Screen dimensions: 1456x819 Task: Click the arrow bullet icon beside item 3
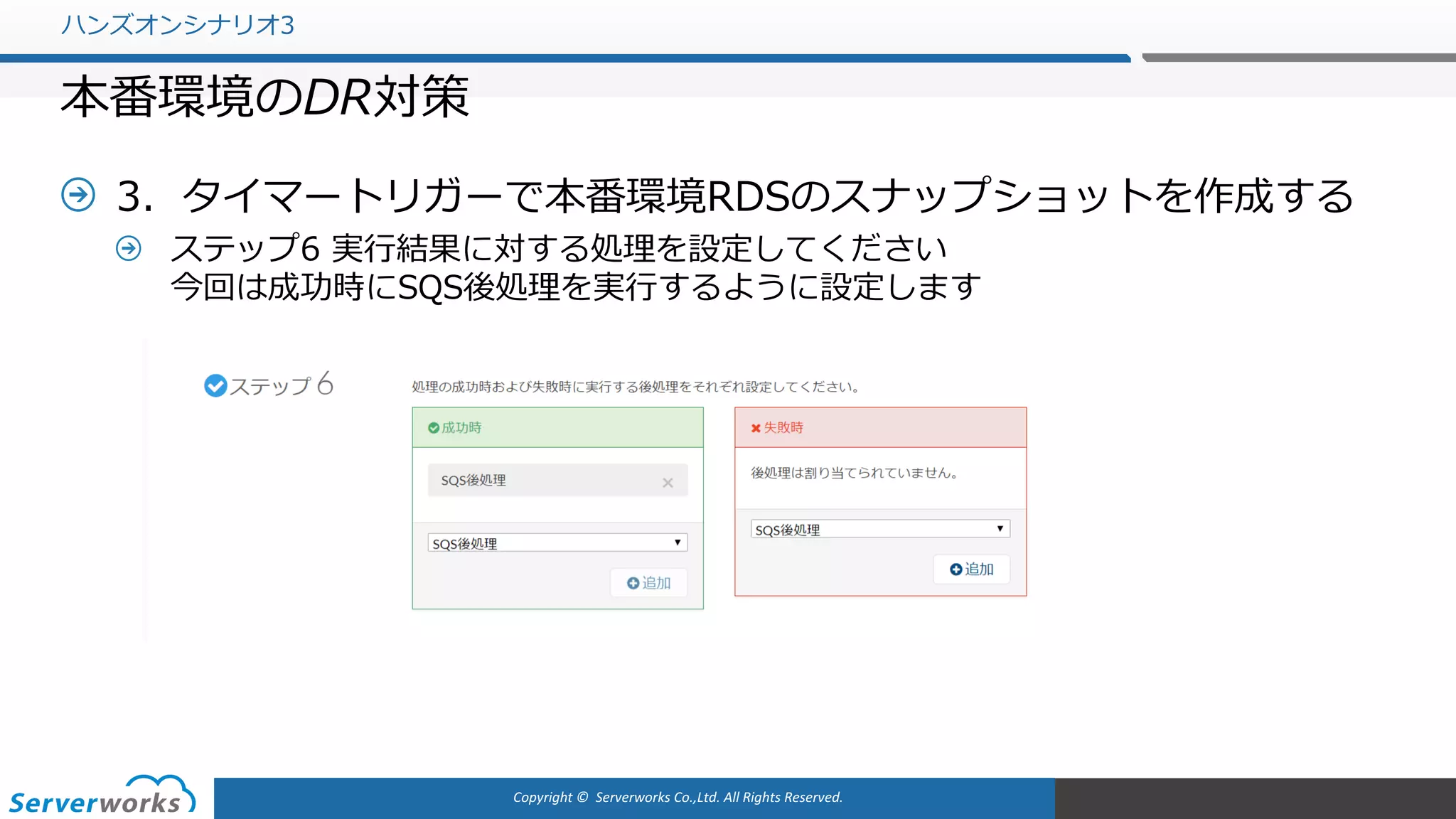tap(78, 195)
